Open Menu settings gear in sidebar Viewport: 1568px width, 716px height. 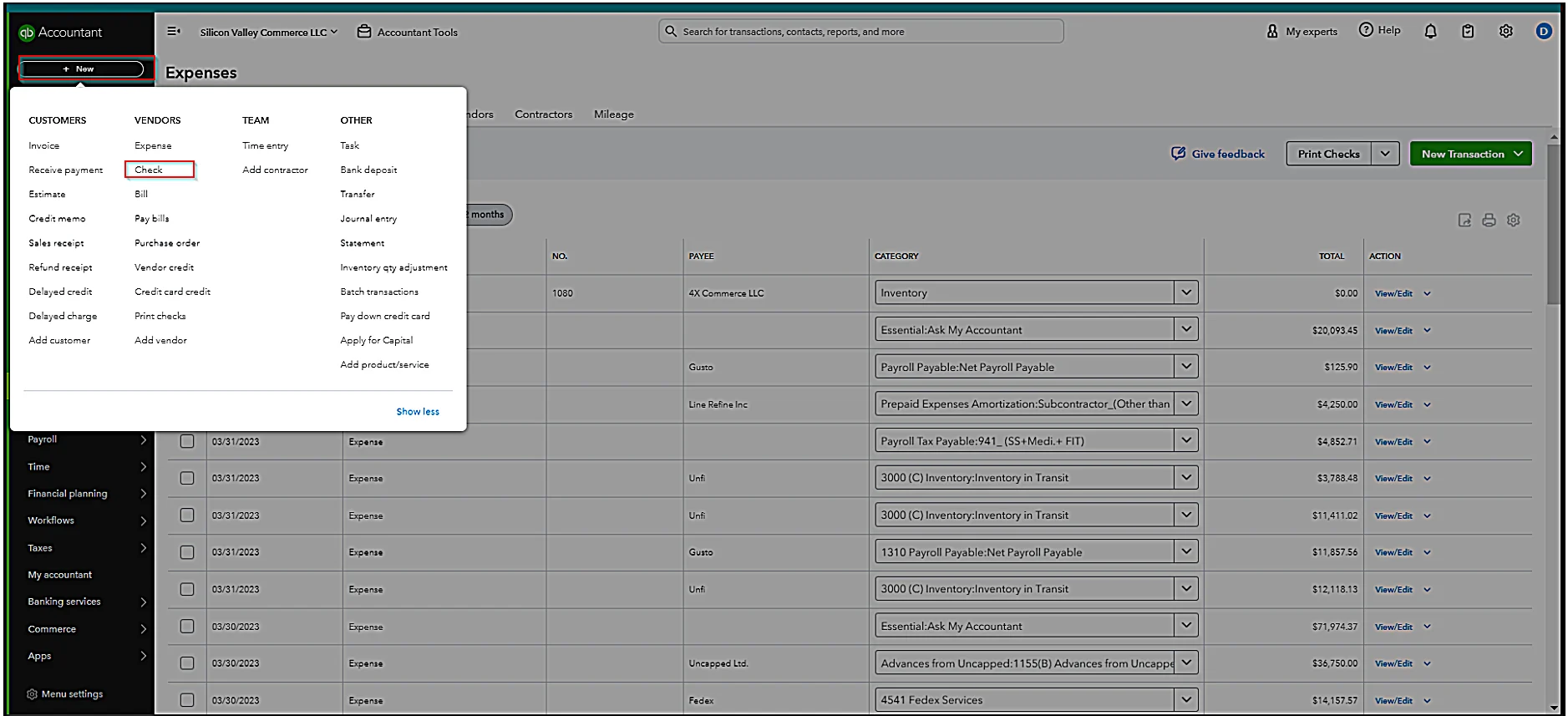32,694
